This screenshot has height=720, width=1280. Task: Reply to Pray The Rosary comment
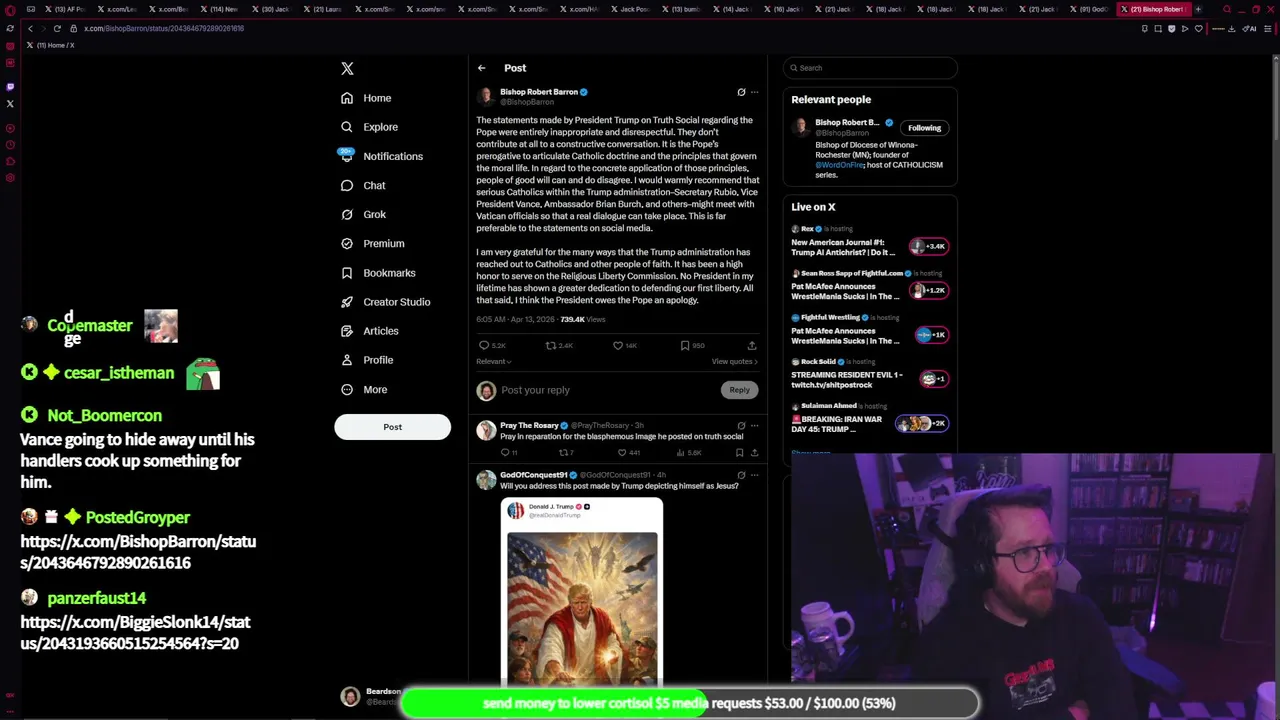tap(506, 453)
